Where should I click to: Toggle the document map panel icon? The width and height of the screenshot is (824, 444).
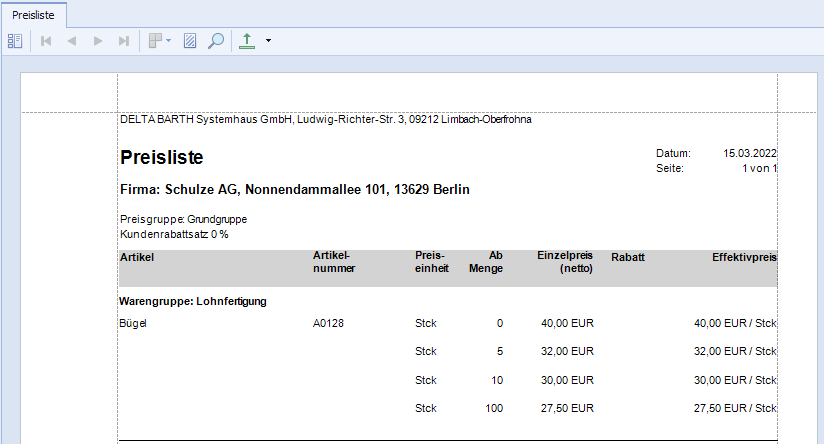coord(14,41)
